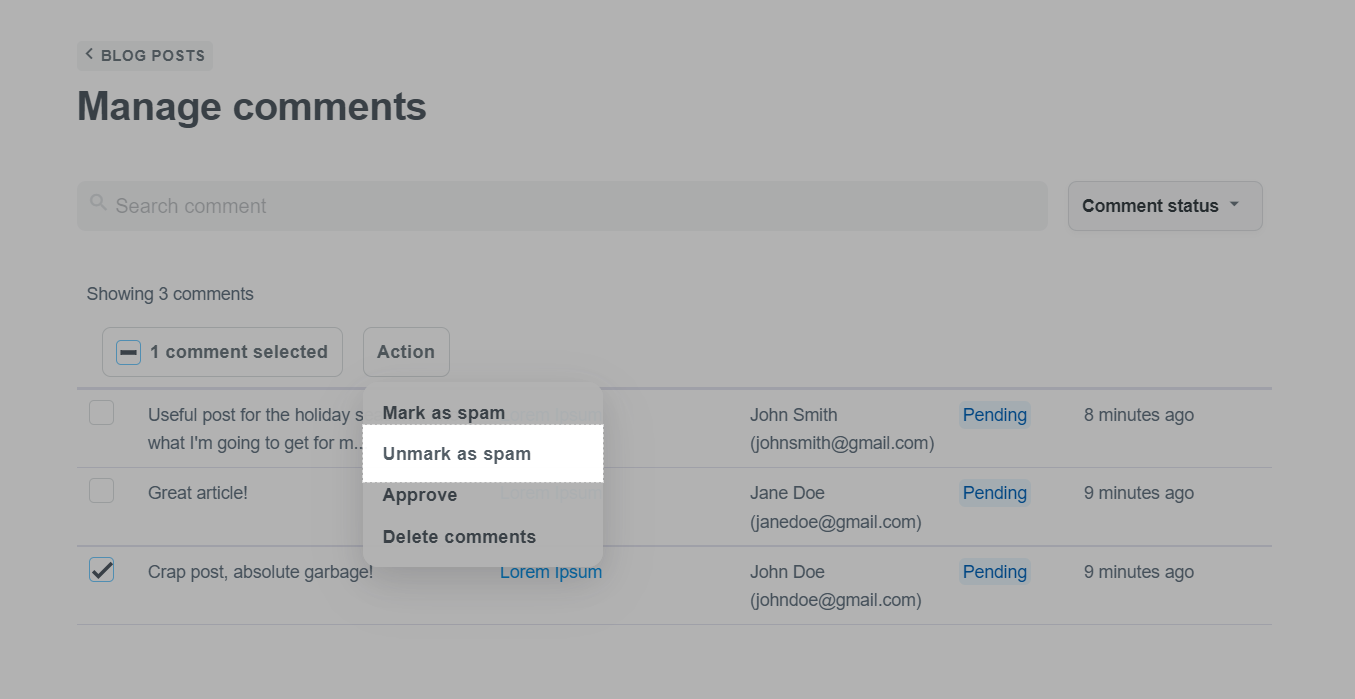Choose Unmark as spam
The width and height of the screenshot is (1355, 699).
pos(483,454)
